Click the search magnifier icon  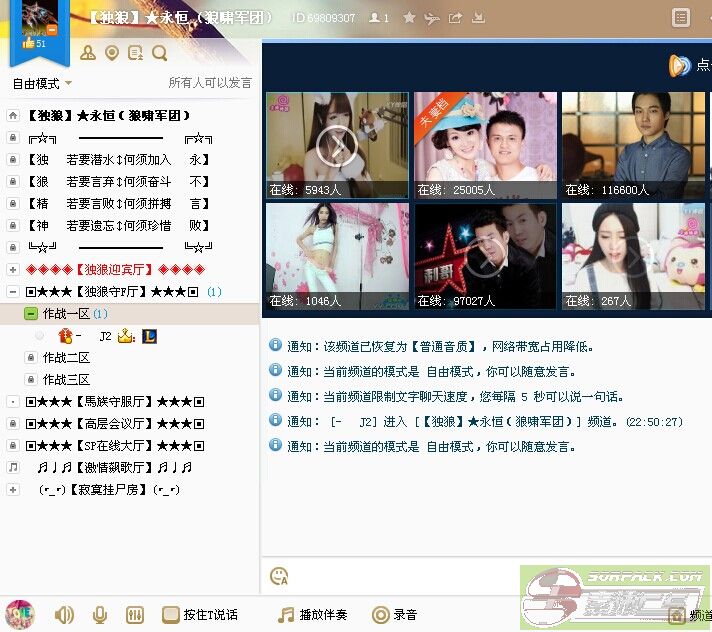159,53
